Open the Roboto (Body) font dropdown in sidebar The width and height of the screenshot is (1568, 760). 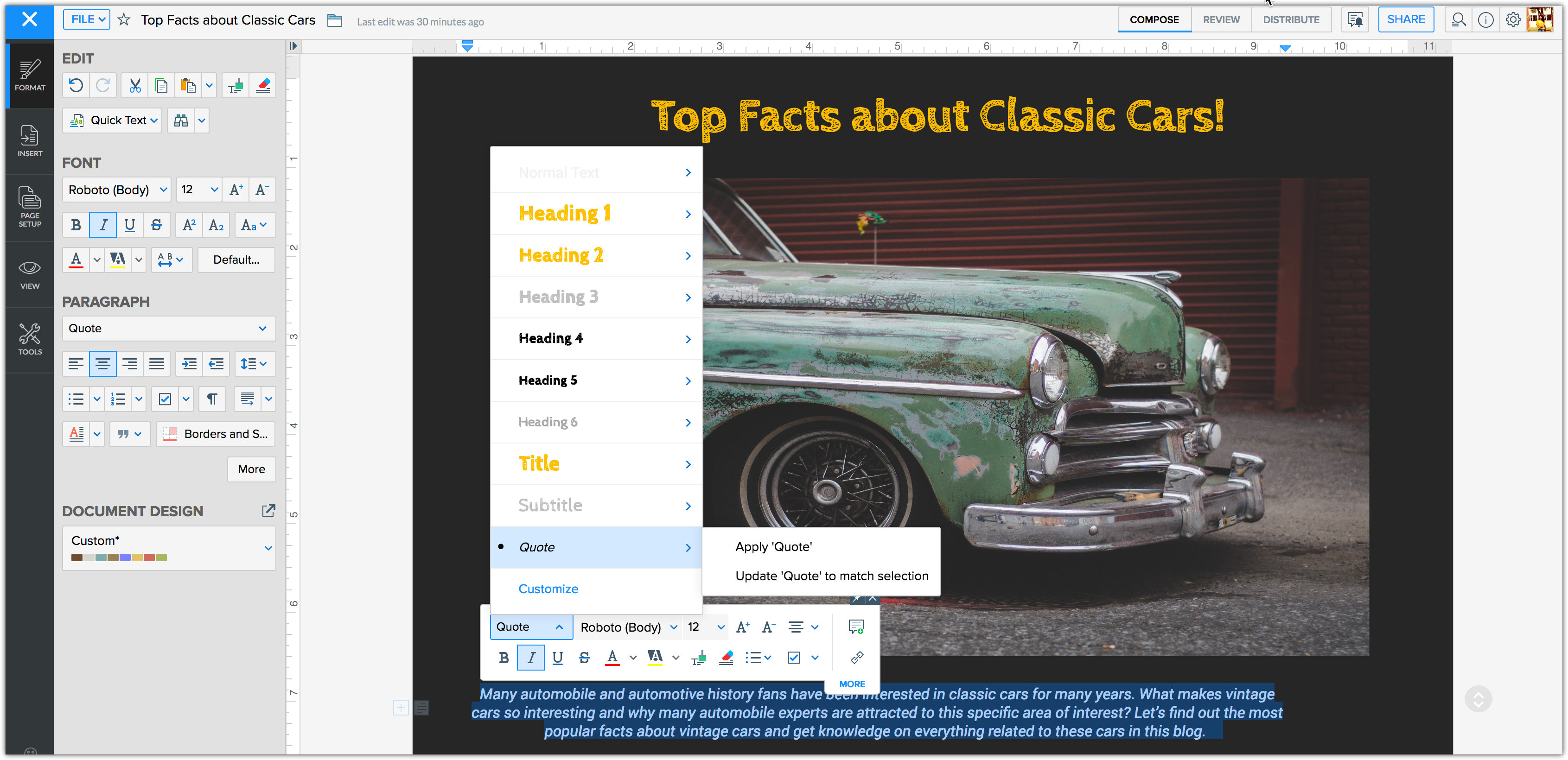coord(117,190)
